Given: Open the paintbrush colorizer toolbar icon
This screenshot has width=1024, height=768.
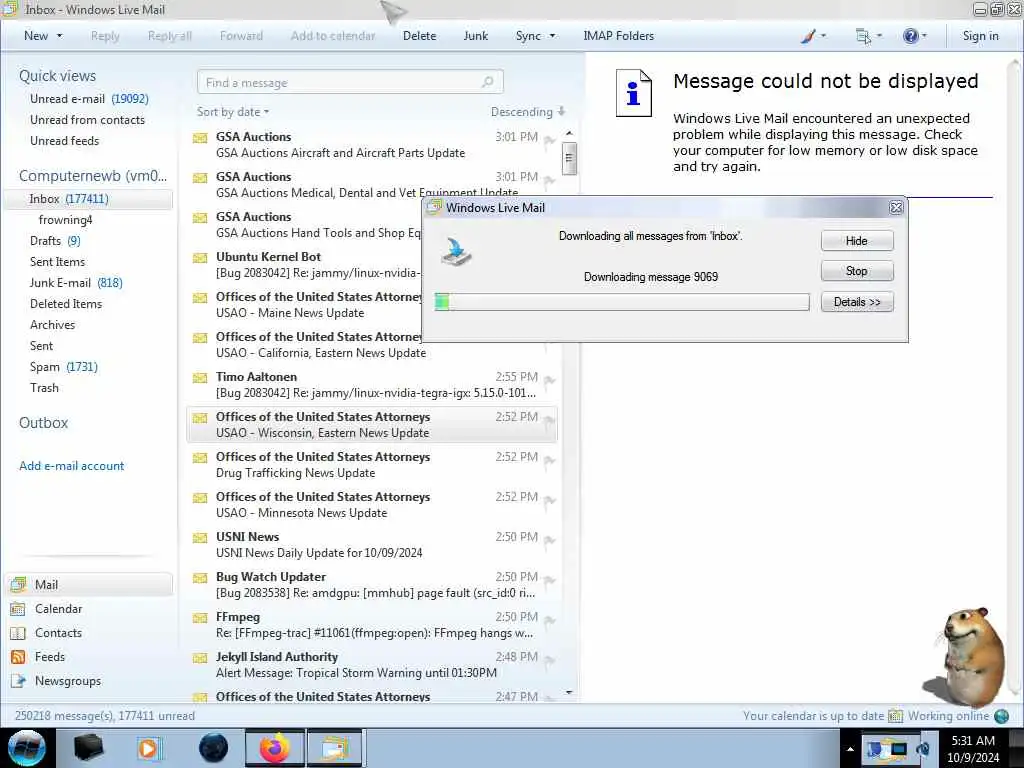Looking at the screenshot, I should coord(808,36).
